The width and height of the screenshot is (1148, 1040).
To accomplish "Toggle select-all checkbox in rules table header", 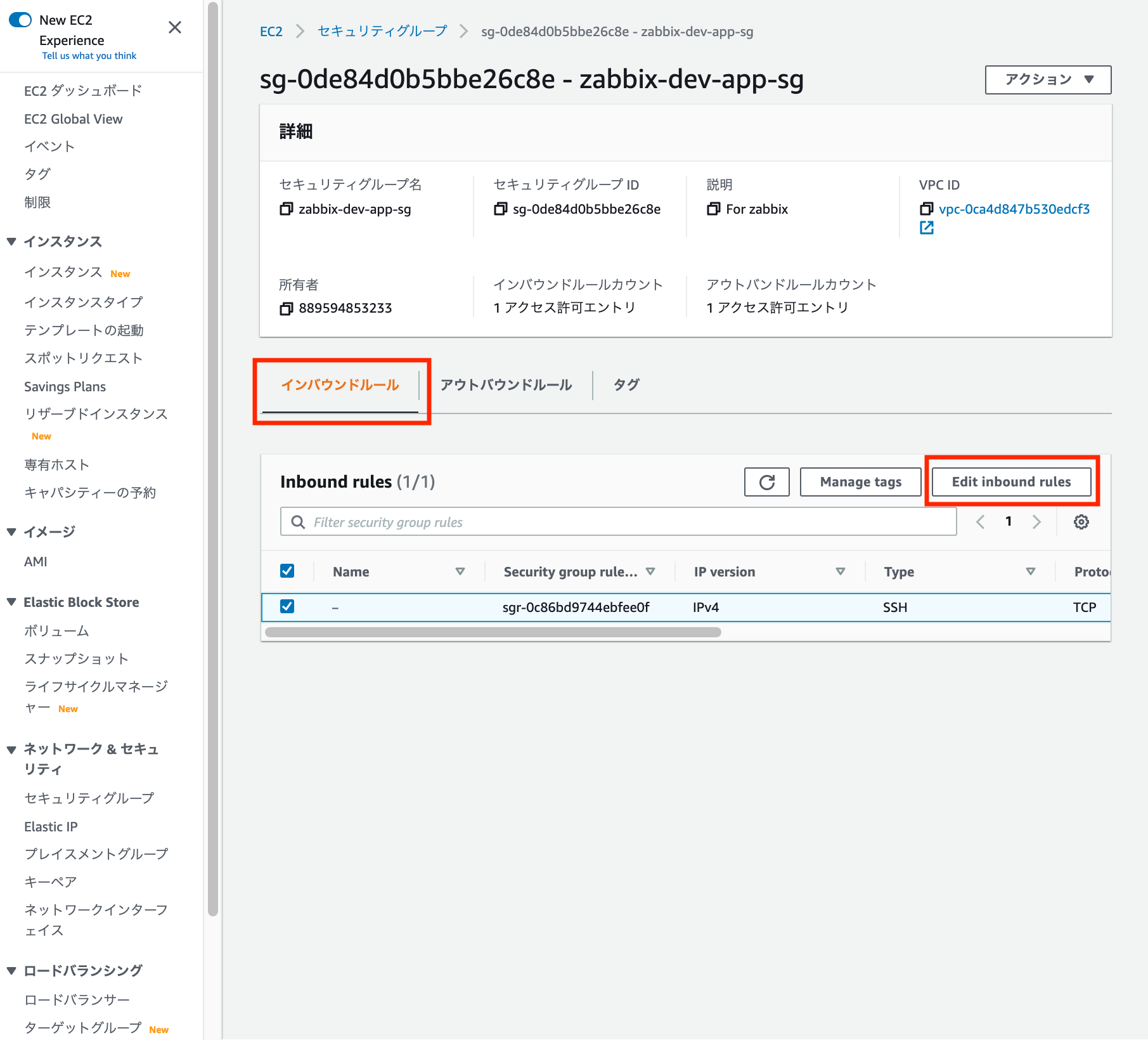I will (x=287, y=571).
